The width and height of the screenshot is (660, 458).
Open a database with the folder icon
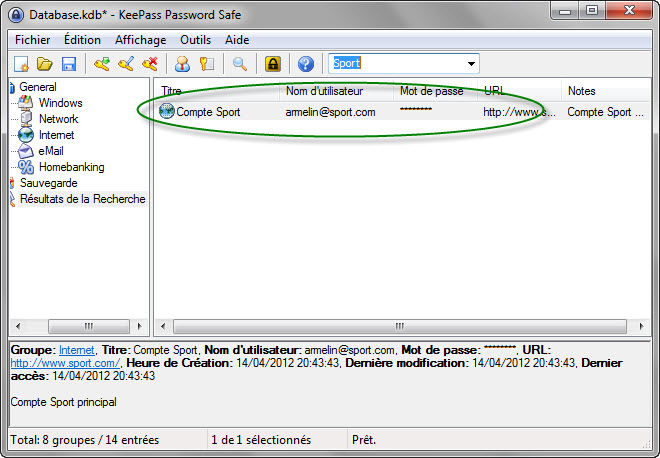(x=45, y=64)
